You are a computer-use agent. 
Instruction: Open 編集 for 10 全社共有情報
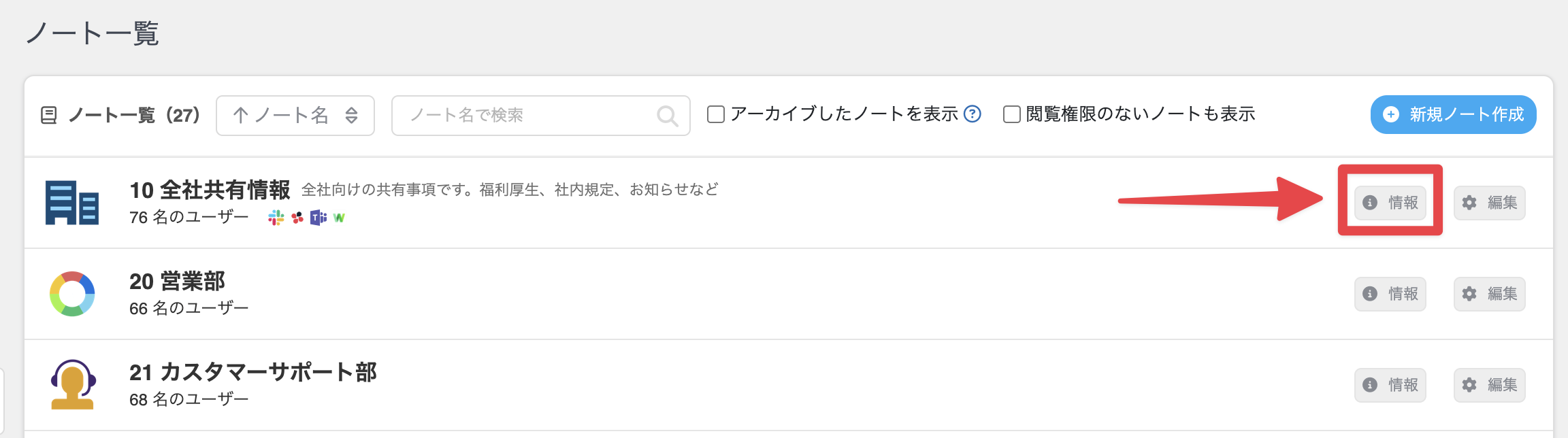(x=1489, y=203)
